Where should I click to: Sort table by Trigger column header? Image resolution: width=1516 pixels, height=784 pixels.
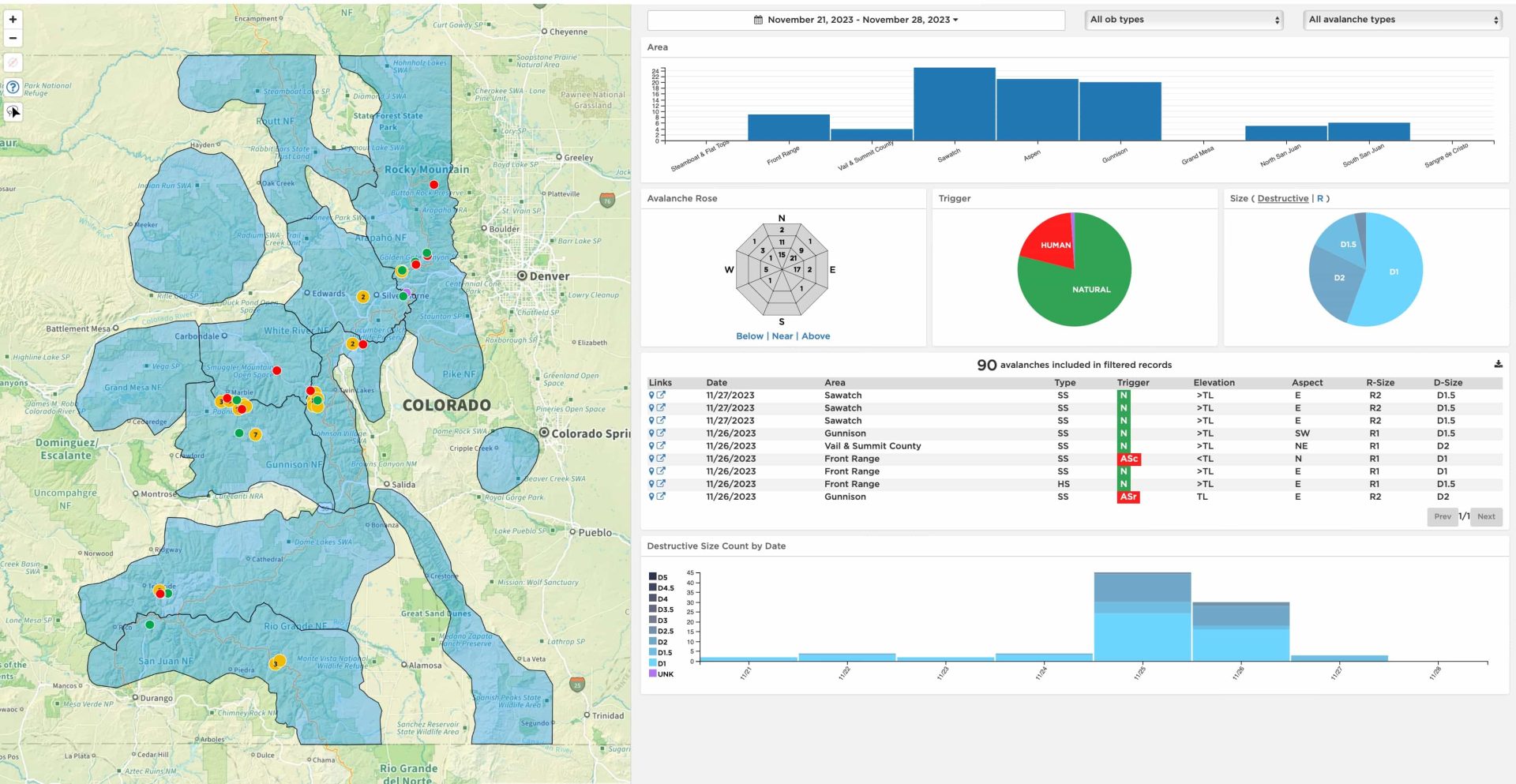pyautogui.click(x=1133, y=383)
